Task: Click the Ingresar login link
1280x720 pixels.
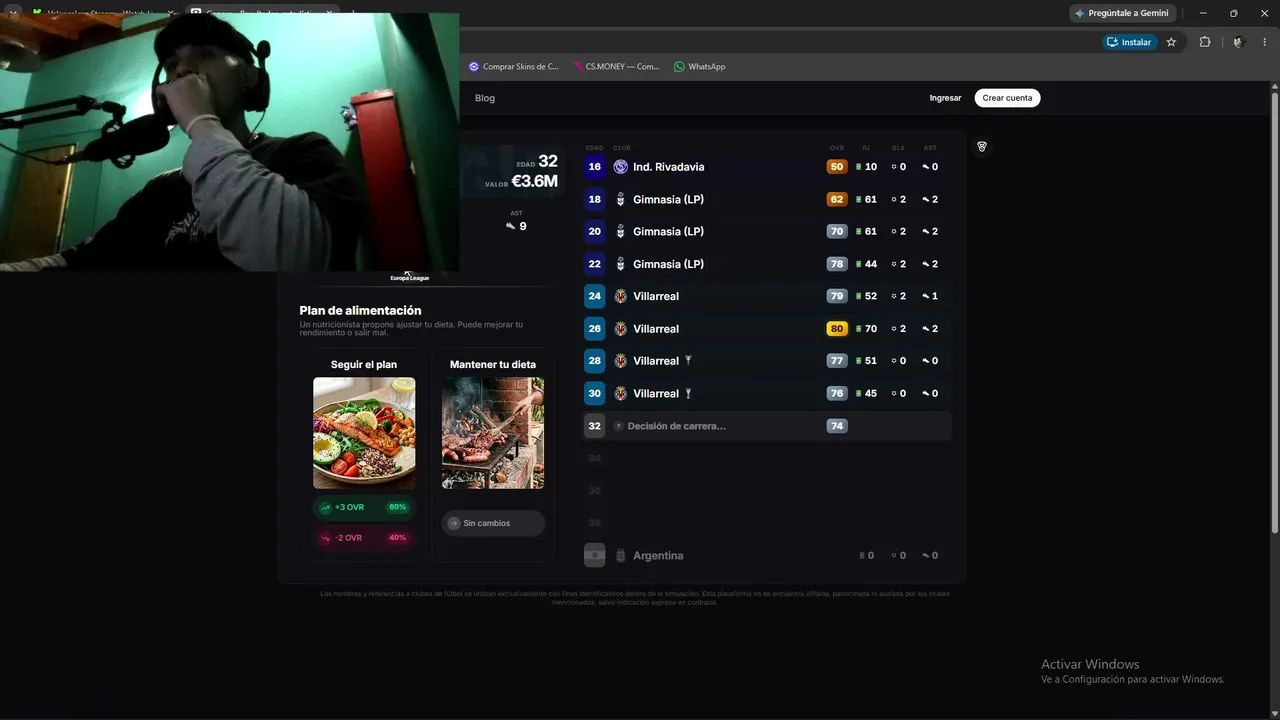Action: pos(945,98)
